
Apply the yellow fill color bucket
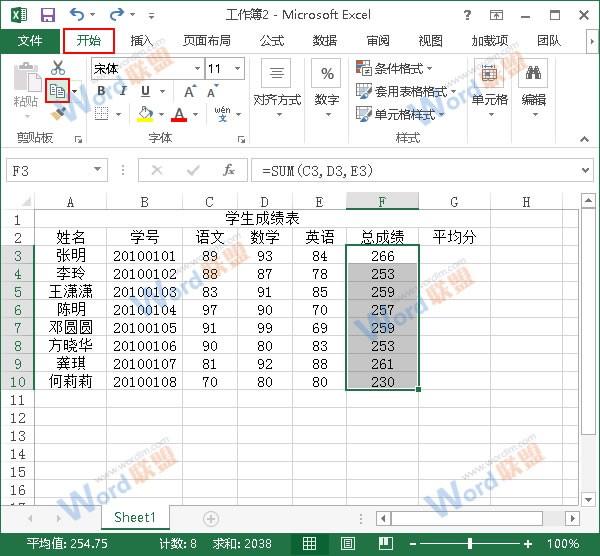pos(145,114)
